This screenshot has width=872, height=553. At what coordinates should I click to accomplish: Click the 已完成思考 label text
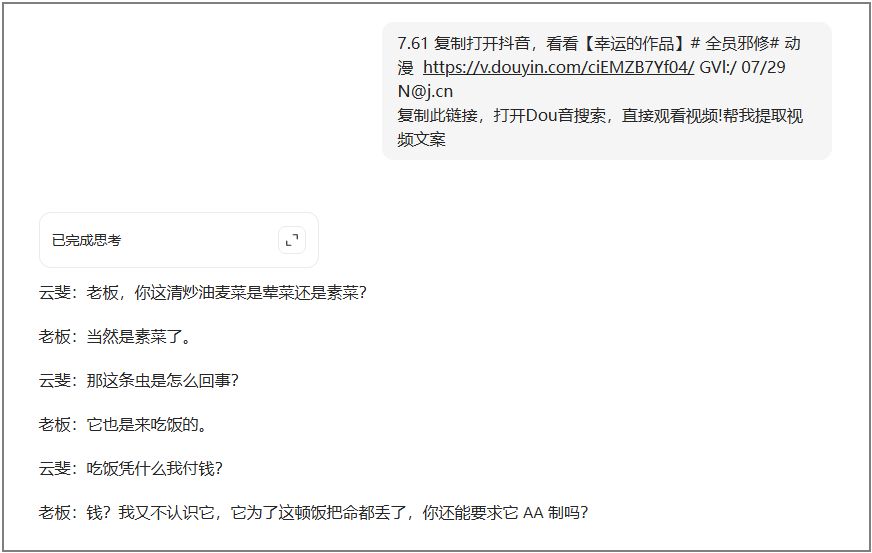point(86,240)
